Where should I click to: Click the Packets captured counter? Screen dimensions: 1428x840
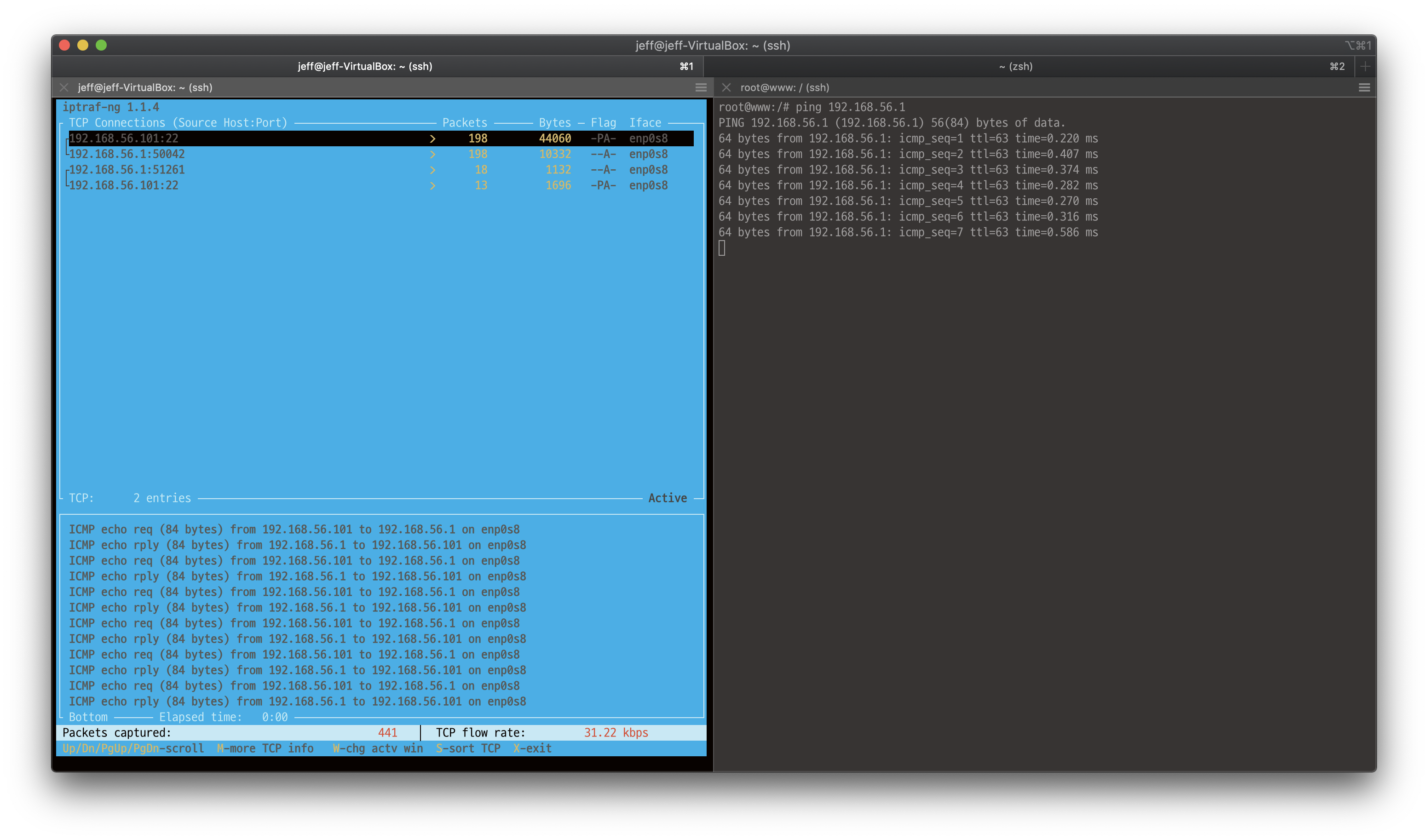[117, 732]
